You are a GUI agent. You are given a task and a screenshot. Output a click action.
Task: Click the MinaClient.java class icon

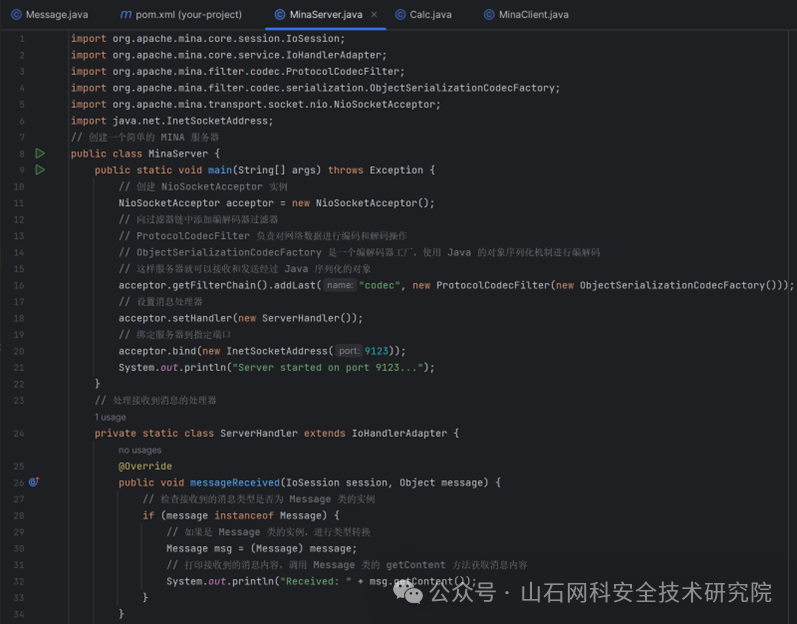[489, 15]
